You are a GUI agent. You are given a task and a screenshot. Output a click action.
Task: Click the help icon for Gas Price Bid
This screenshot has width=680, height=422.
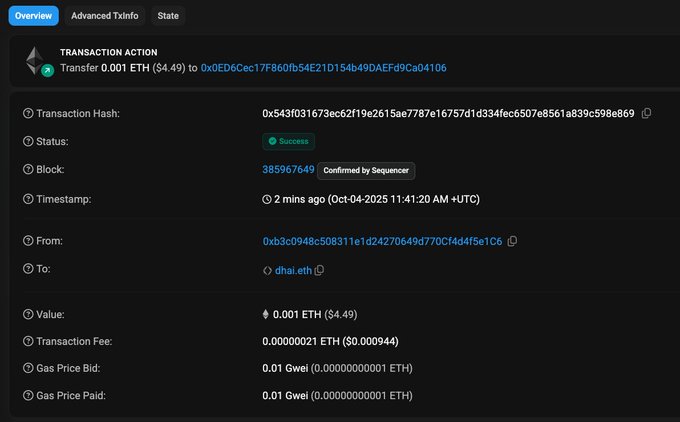click(x=28, y=368)
